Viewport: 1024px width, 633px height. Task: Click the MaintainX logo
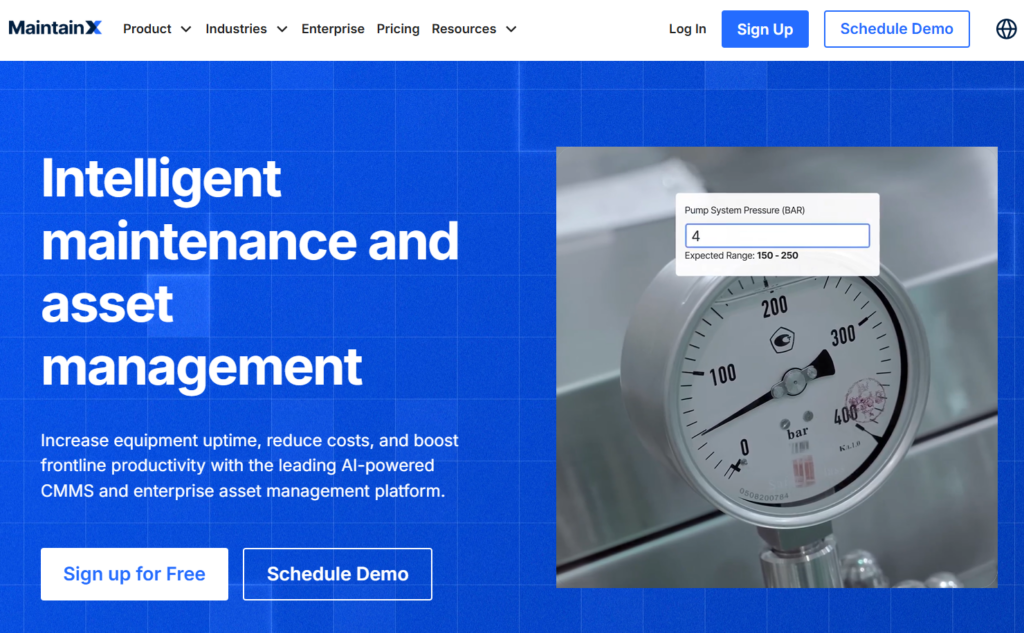point(55,28)
